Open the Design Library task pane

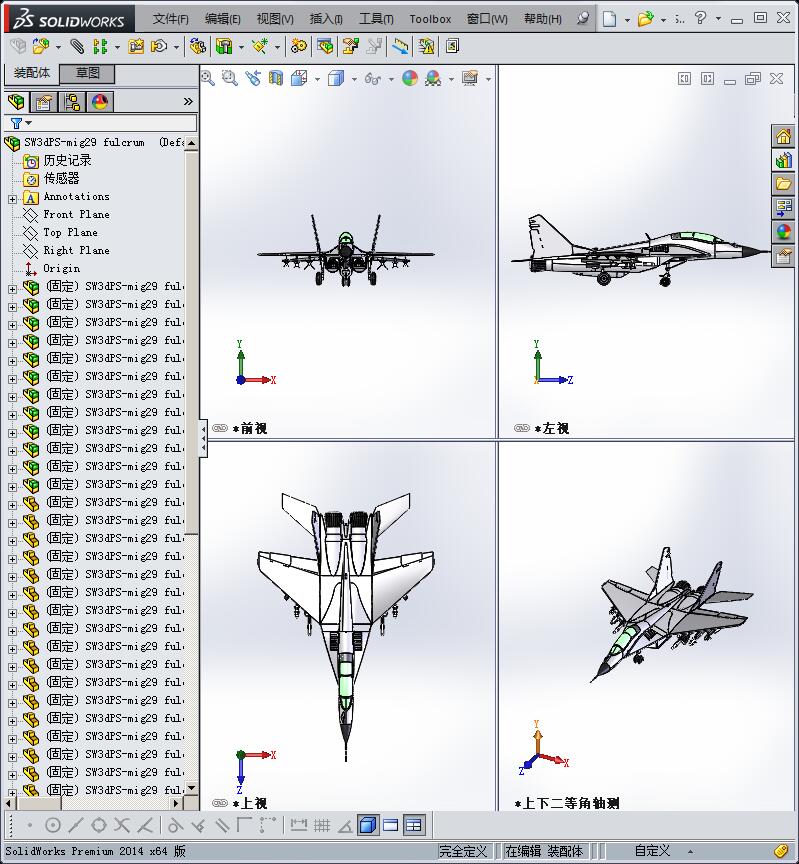click(783, 160)
